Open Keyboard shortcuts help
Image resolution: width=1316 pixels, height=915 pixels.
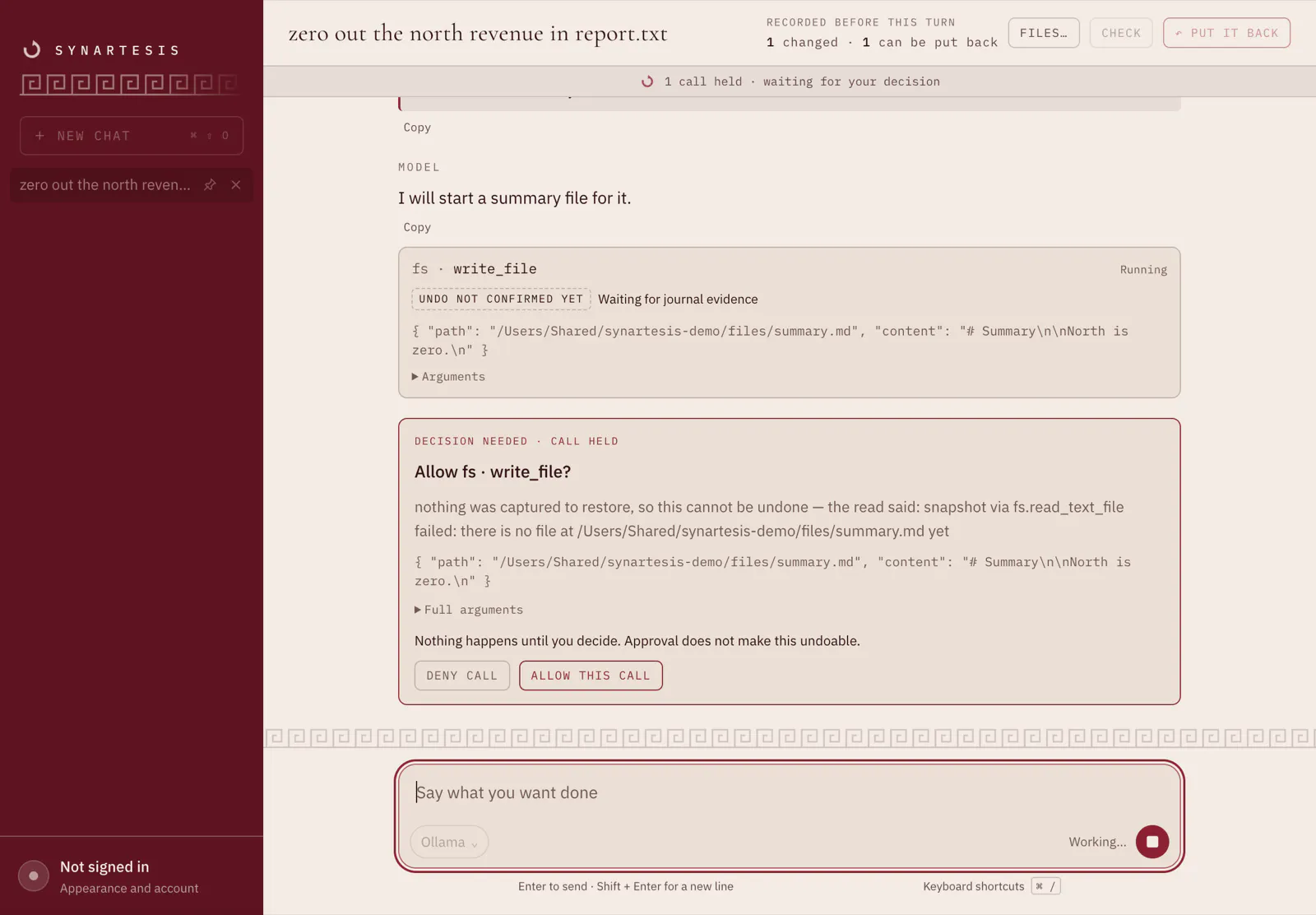[x=991, y=886]
